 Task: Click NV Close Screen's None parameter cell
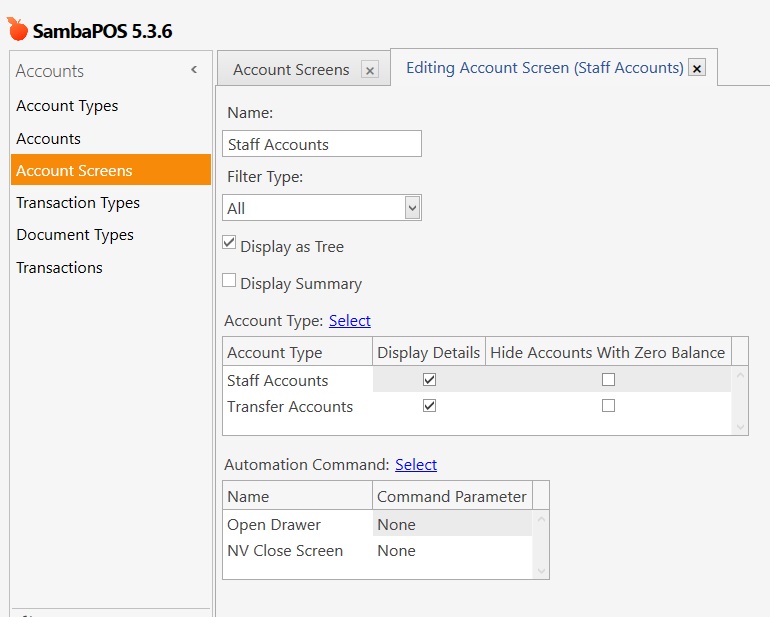[x=452, y=550]
